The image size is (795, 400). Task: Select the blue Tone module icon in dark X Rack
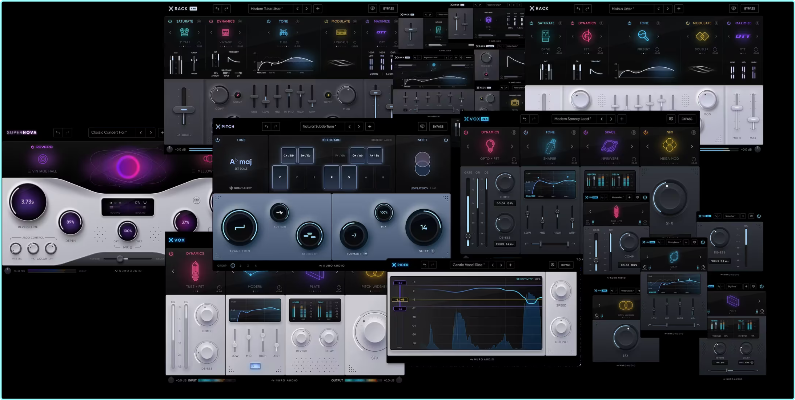[x=283, y=33]
